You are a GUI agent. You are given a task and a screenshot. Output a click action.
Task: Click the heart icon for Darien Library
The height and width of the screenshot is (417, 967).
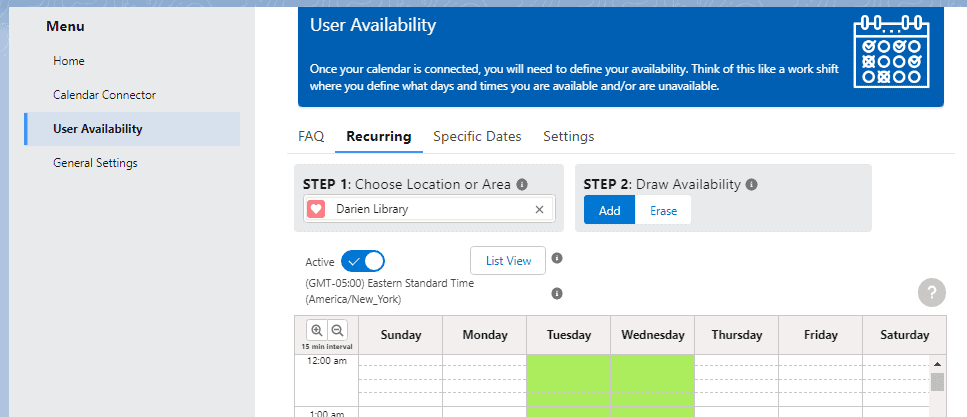tap(316, 209)
